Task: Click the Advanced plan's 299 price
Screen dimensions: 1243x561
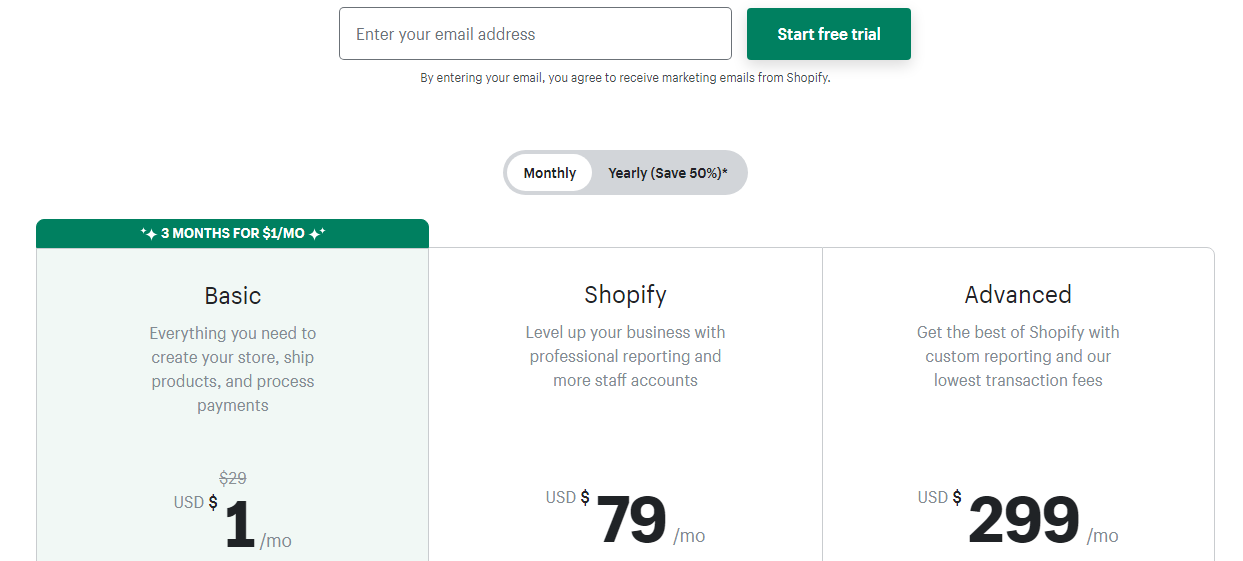Action: click(x=1023, y=521)
